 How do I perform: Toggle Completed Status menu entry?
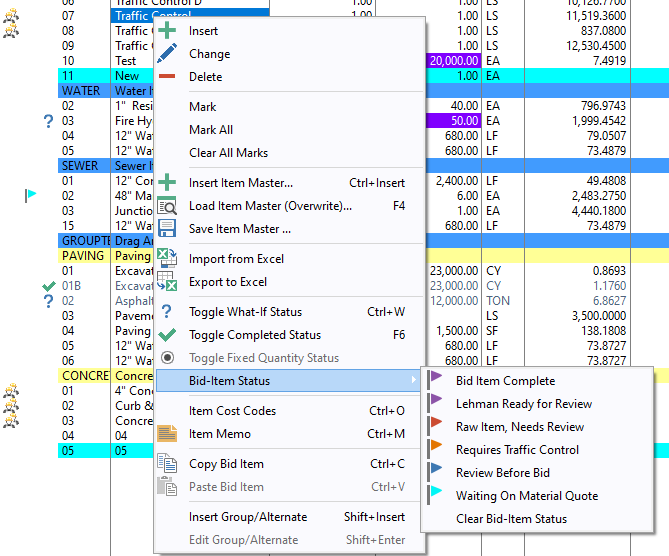click(x=255, y=335)
